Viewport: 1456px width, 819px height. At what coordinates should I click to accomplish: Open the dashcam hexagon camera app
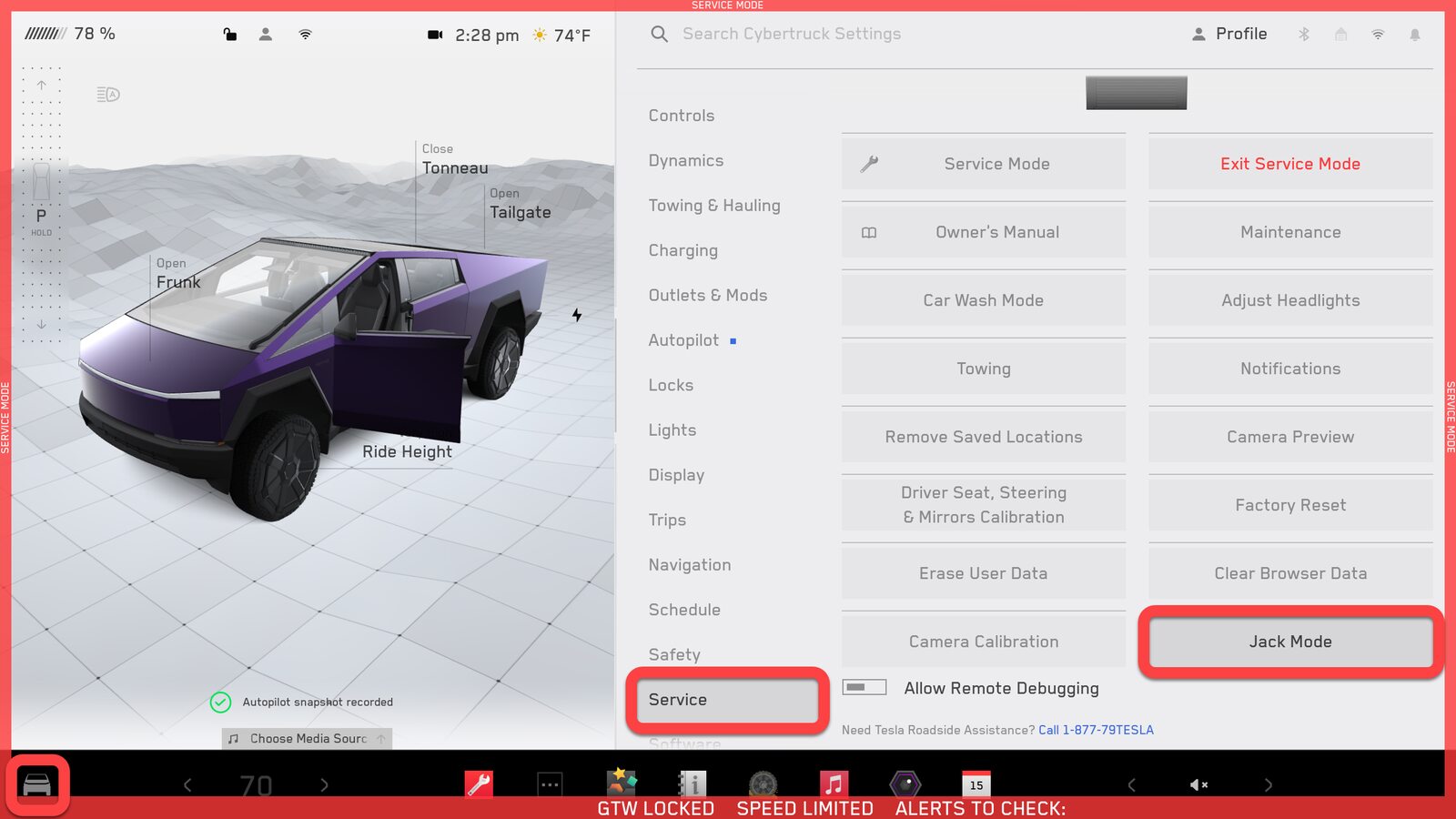click(x=905, y=784)
